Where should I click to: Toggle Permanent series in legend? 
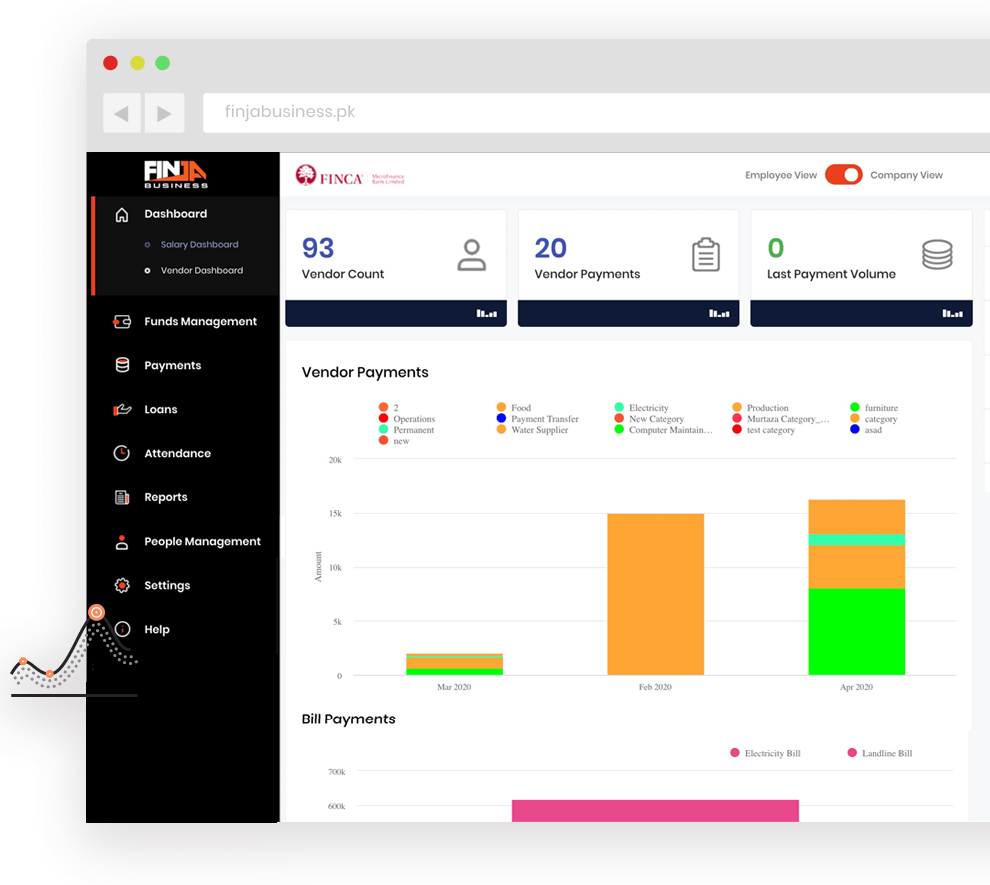(x=407, y=430)
